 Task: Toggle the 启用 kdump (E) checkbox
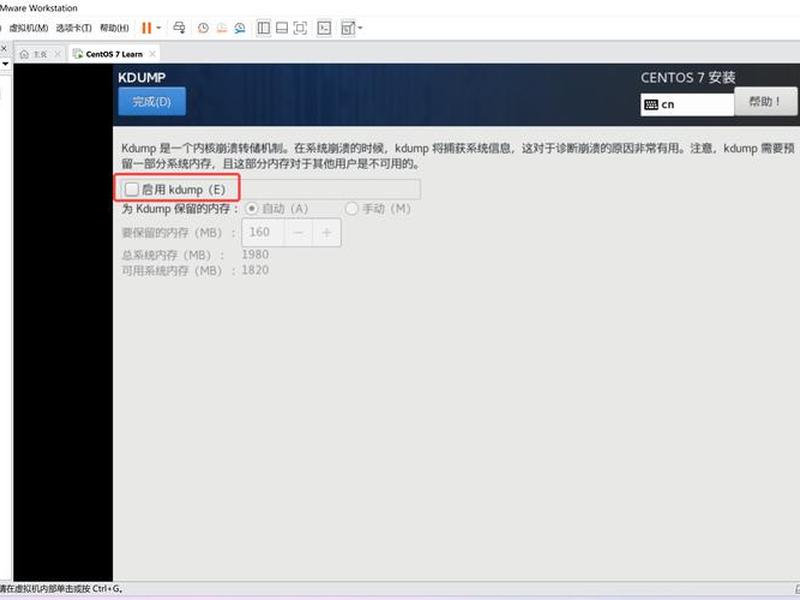[x=132, y=189]
